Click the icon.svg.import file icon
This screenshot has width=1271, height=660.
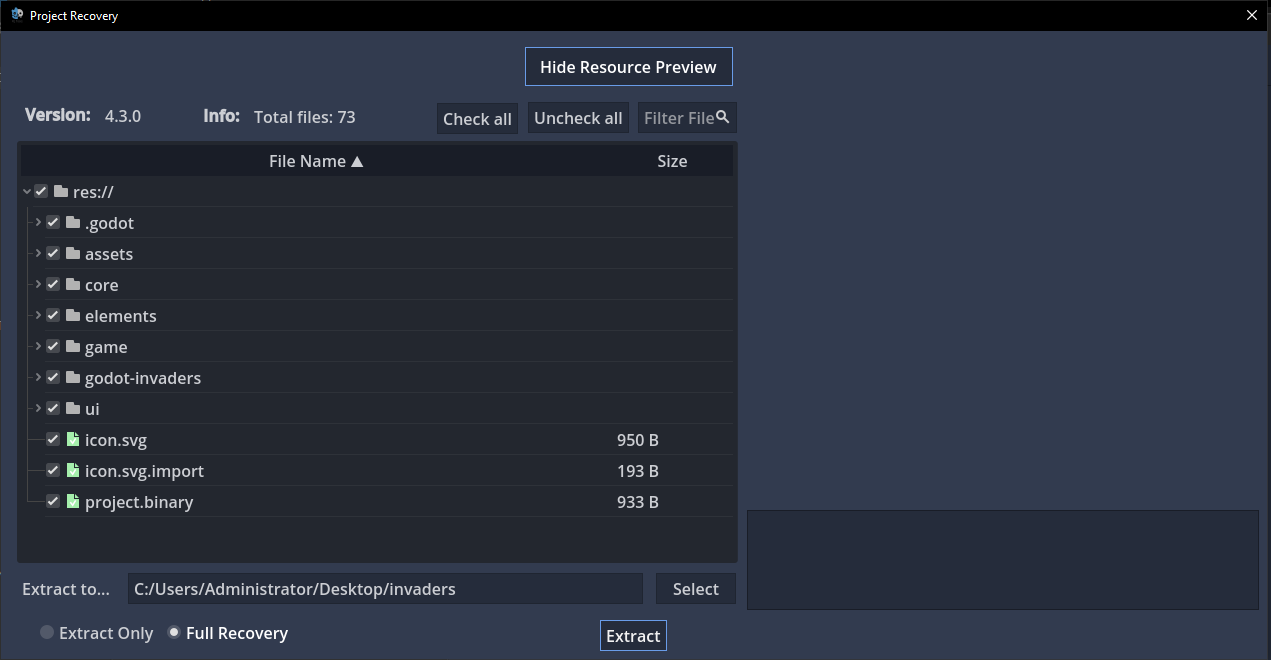pyautogui.click(x=72, y=471)
